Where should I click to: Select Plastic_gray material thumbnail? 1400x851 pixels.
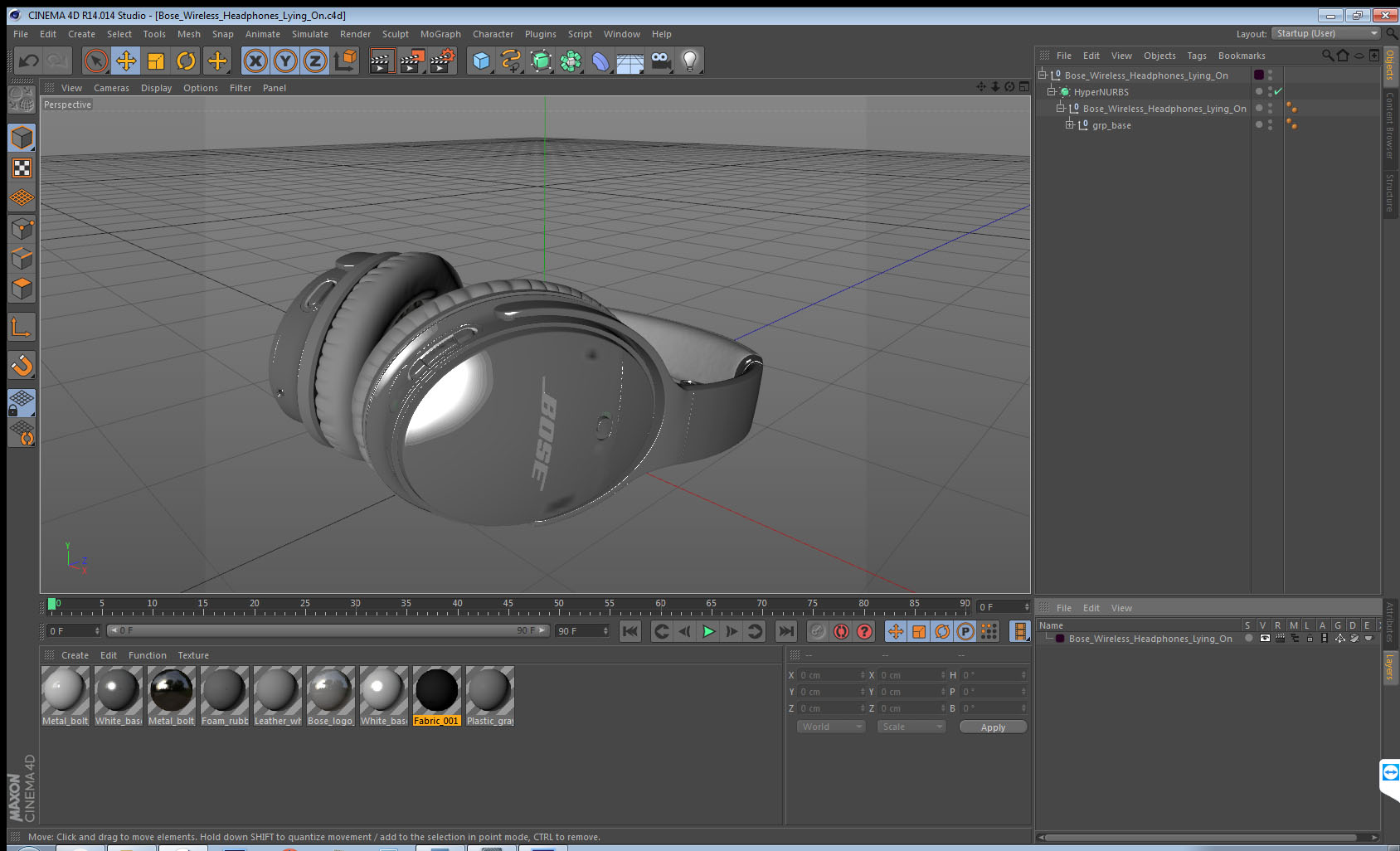coord(489,696)
